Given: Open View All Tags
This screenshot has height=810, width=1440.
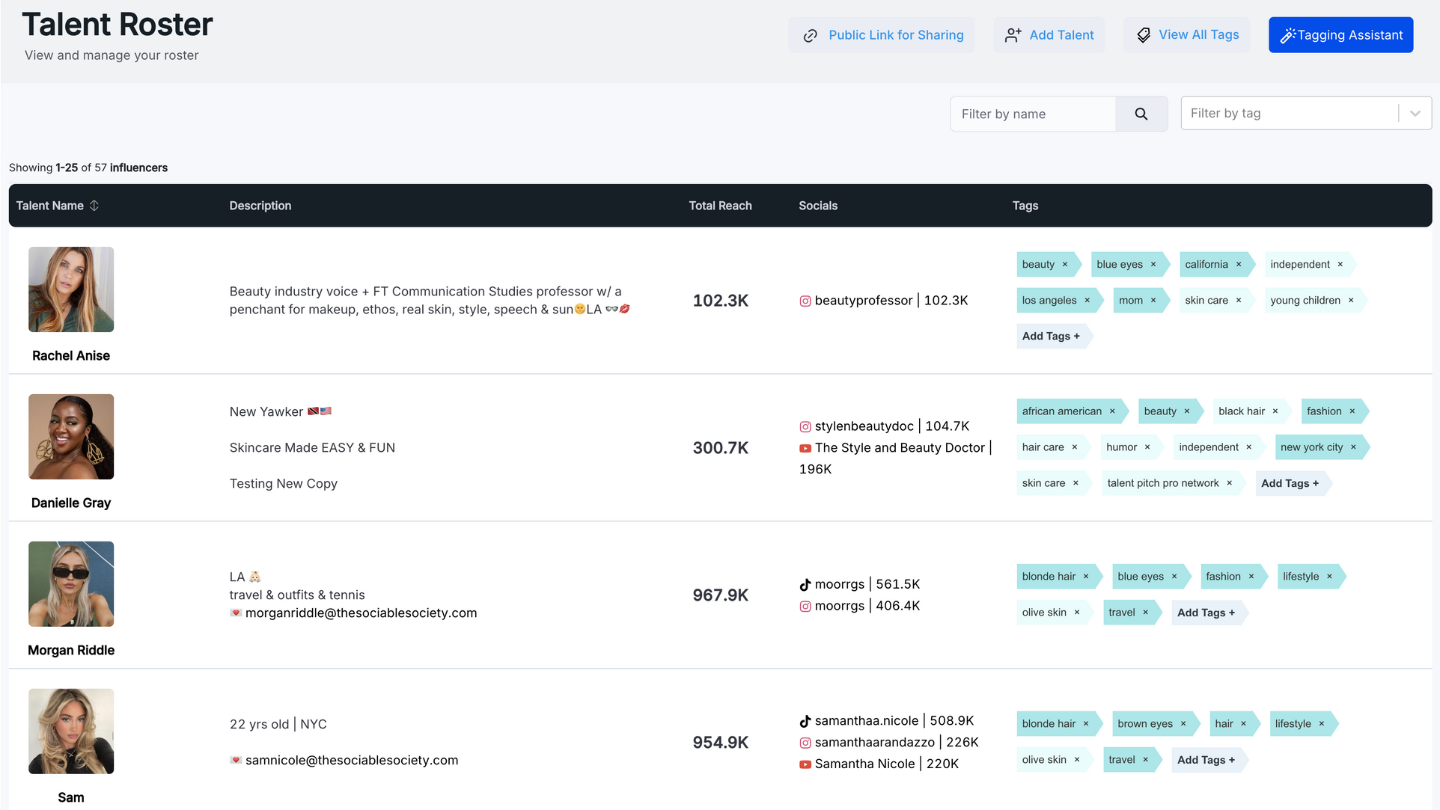Looking at the screenshot, I should pos(1187,35).
